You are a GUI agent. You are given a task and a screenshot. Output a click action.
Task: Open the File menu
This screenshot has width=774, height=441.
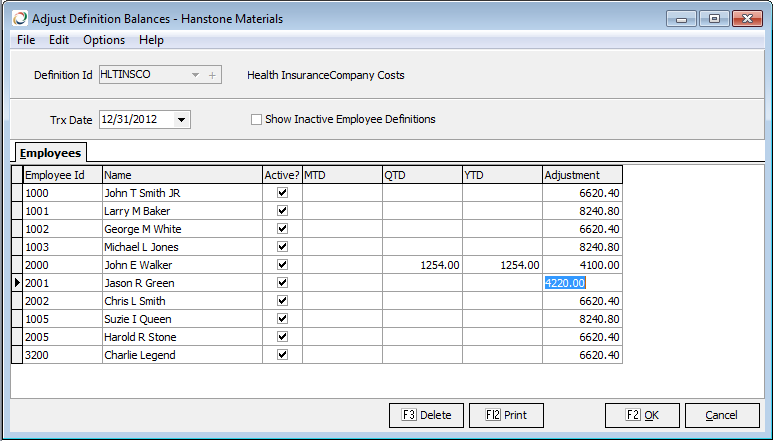(x=26, y=40)
